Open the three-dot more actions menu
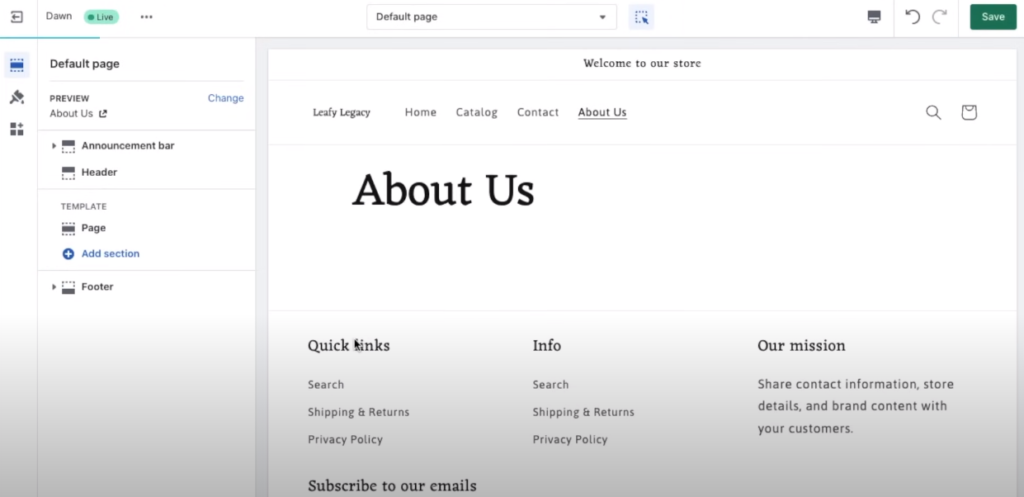1024x497 pixels. pyautogui.click(x=146, y=17)
